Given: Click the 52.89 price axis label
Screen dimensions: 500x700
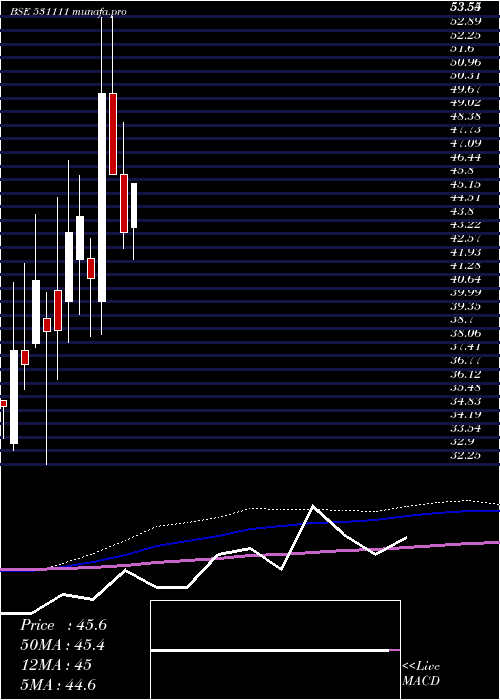Looking at the screenshot, I should [466, 21].
